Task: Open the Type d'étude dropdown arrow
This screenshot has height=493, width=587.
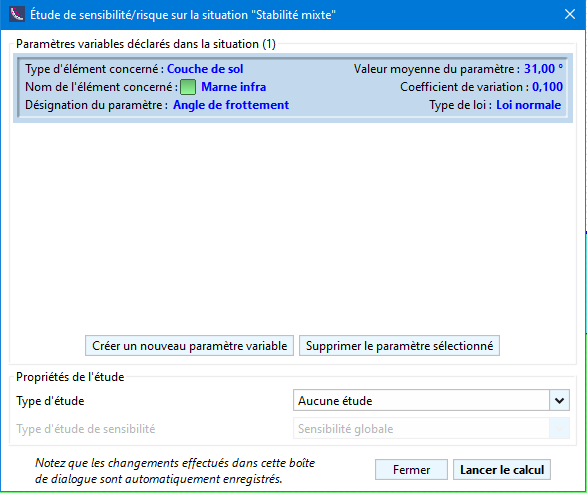Action: [x=559, y=401]
